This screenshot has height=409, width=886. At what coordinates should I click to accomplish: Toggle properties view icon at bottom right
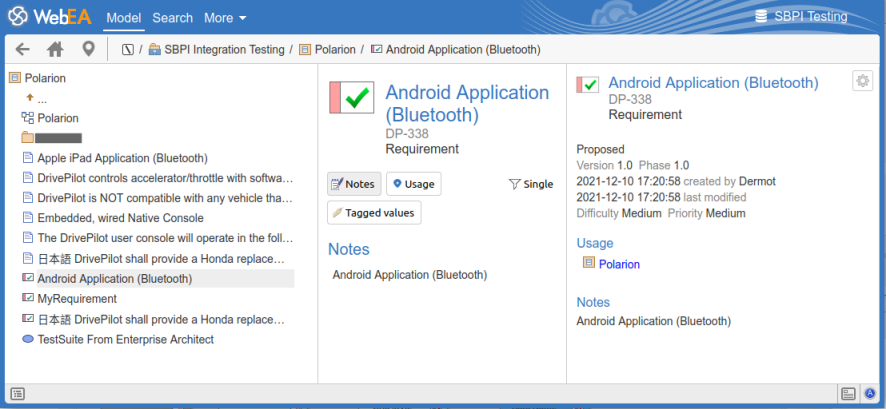848,393
